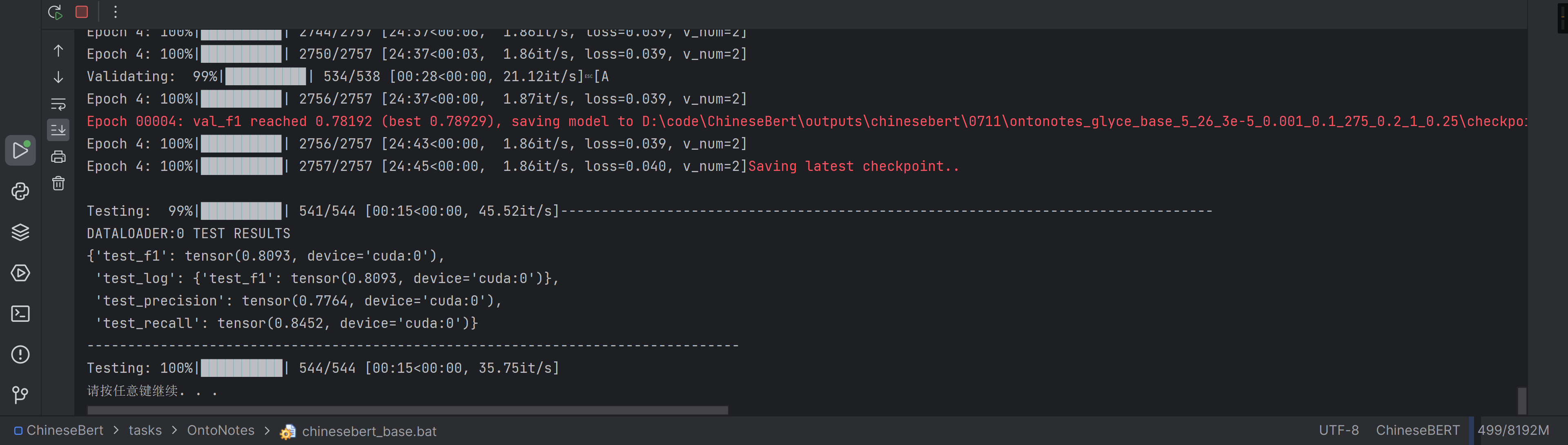Screen dimensions: 1568x445
Task: Select OntoNotes folder in breadcrumb
Action: point(220,430)
